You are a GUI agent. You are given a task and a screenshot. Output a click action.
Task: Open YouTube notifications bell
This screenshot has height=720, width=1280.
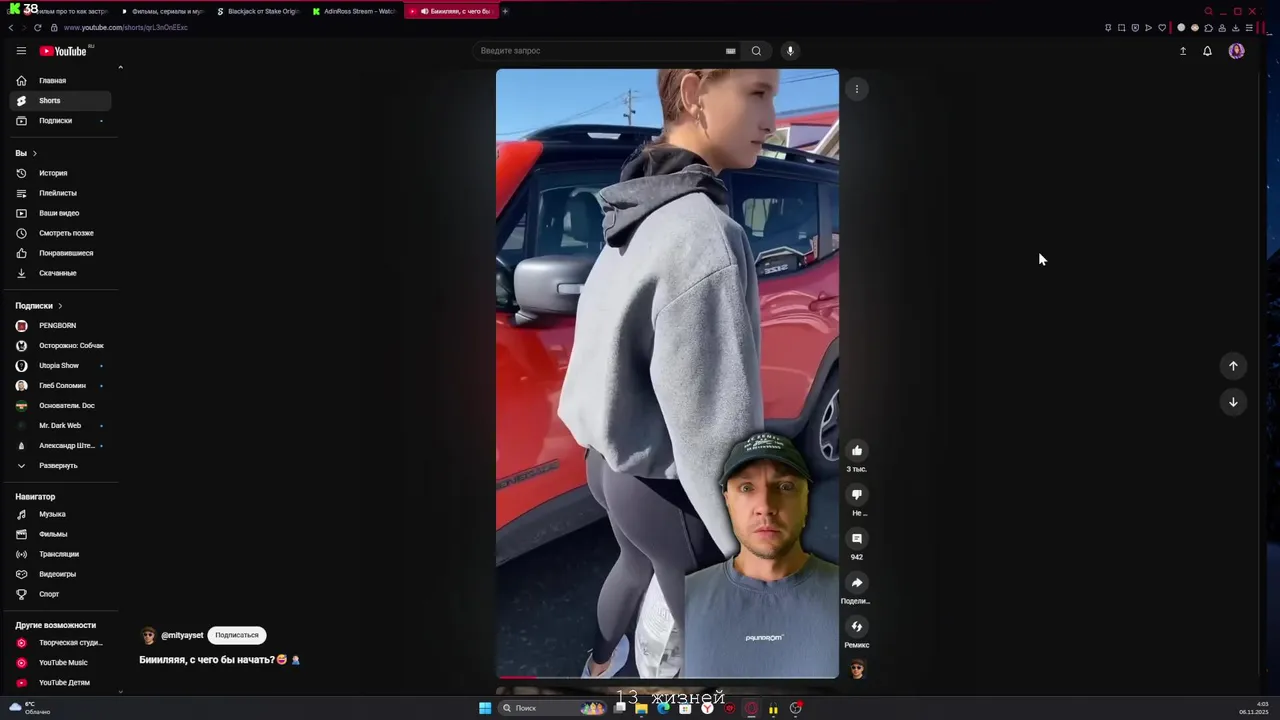point(1207,51)
